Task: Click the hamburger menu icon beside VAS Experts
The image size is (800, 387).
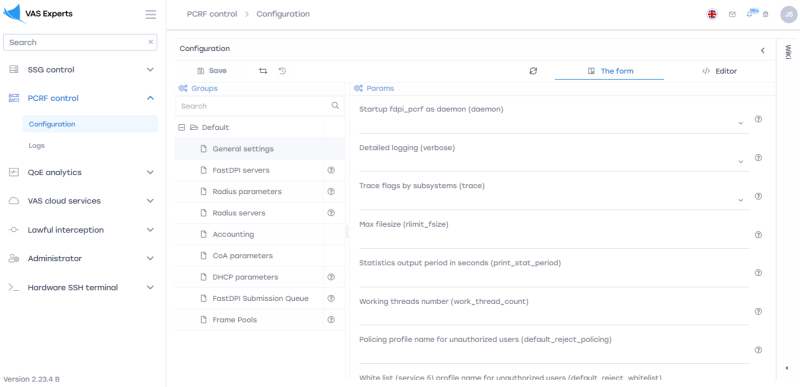Action: [x=151, y=14]
